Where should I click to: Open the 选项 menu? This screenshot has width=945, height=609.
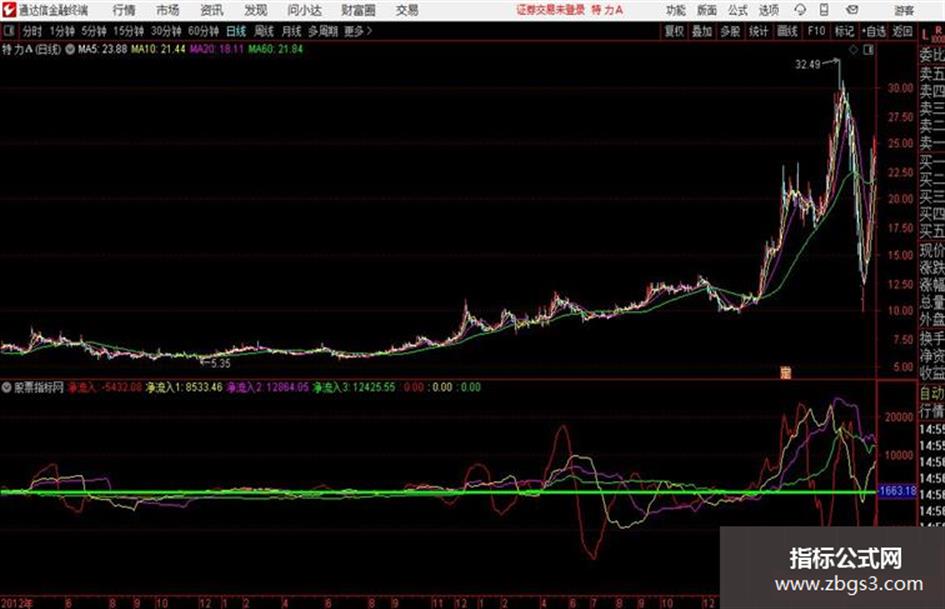[x=769, y=10]
